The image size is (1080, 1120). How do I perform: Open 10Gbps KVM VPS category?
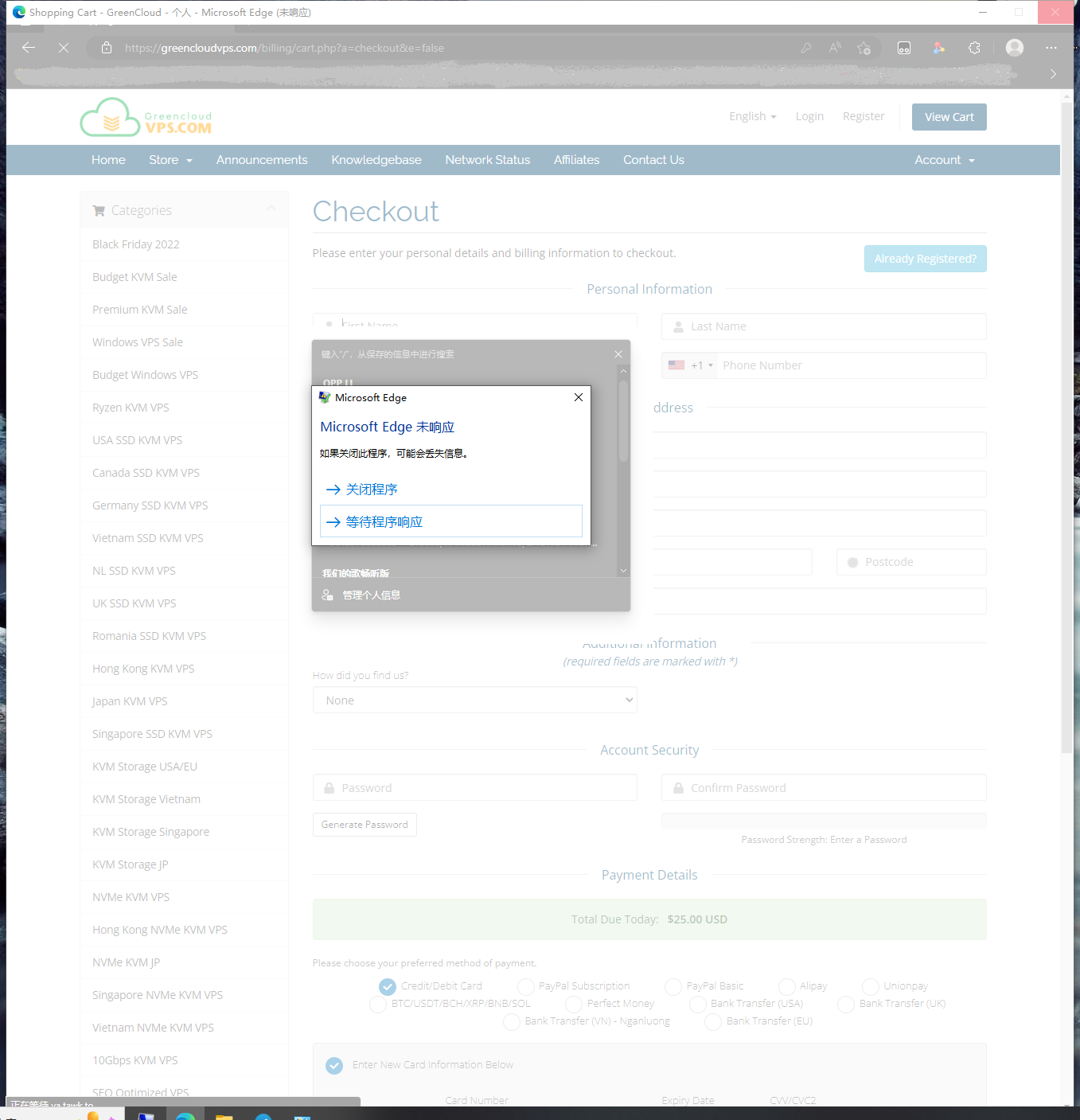135,1060
